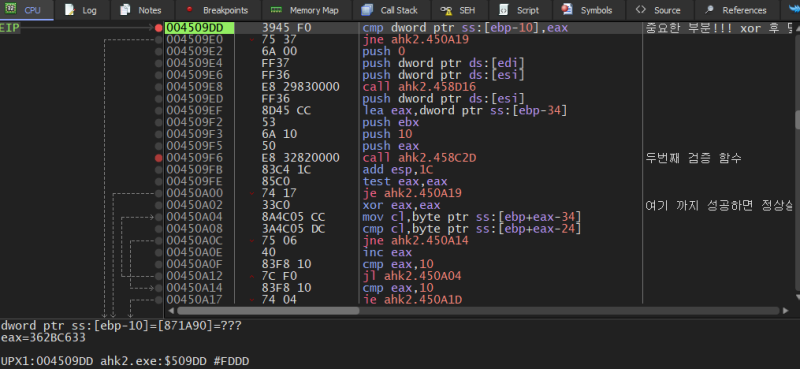The height and width of the screenshot is (369, 800).
Task: Select the call ahk2.458D16 instruction
Action: point(419,87)
